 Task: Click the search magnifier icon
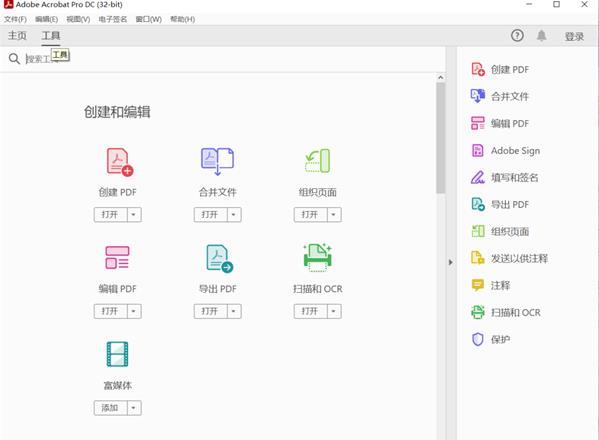[x=14, y=59]
